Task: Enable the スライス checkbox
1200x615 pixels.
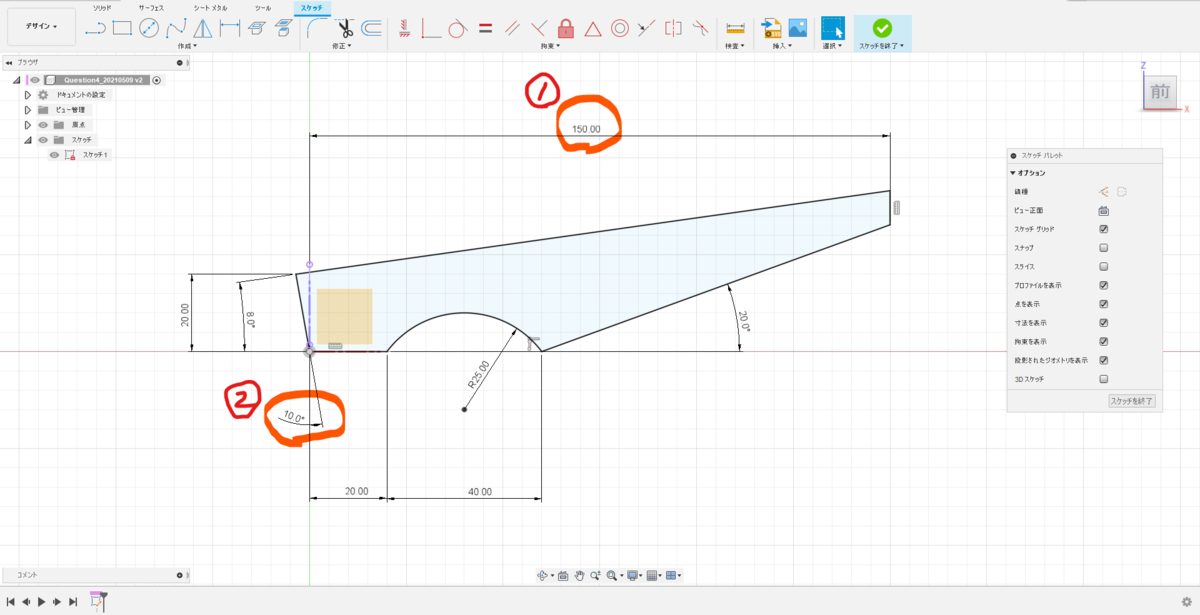Action: [1104, 267]
